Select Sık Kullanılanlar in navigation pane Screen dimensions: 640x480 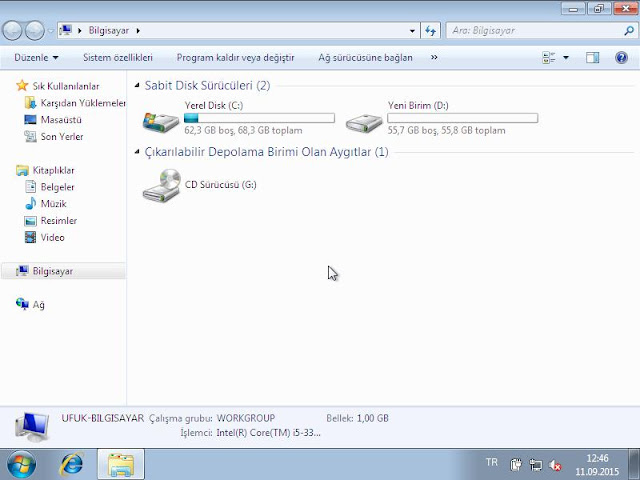(66, 86)
